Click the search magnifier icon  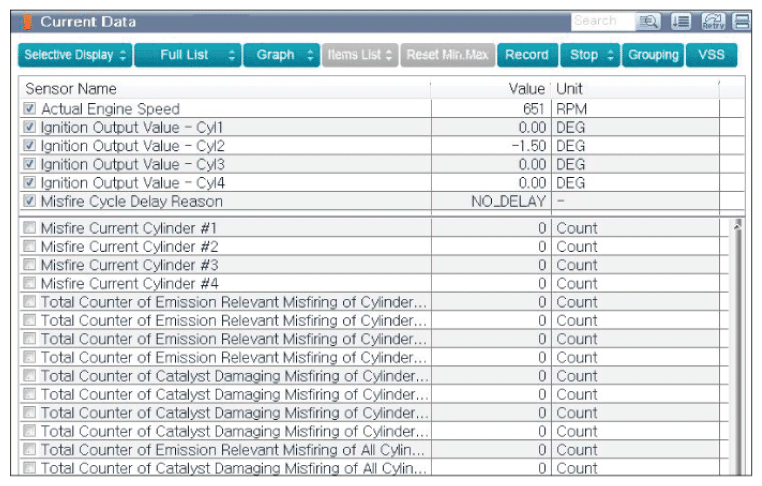(x=648, y=21)
